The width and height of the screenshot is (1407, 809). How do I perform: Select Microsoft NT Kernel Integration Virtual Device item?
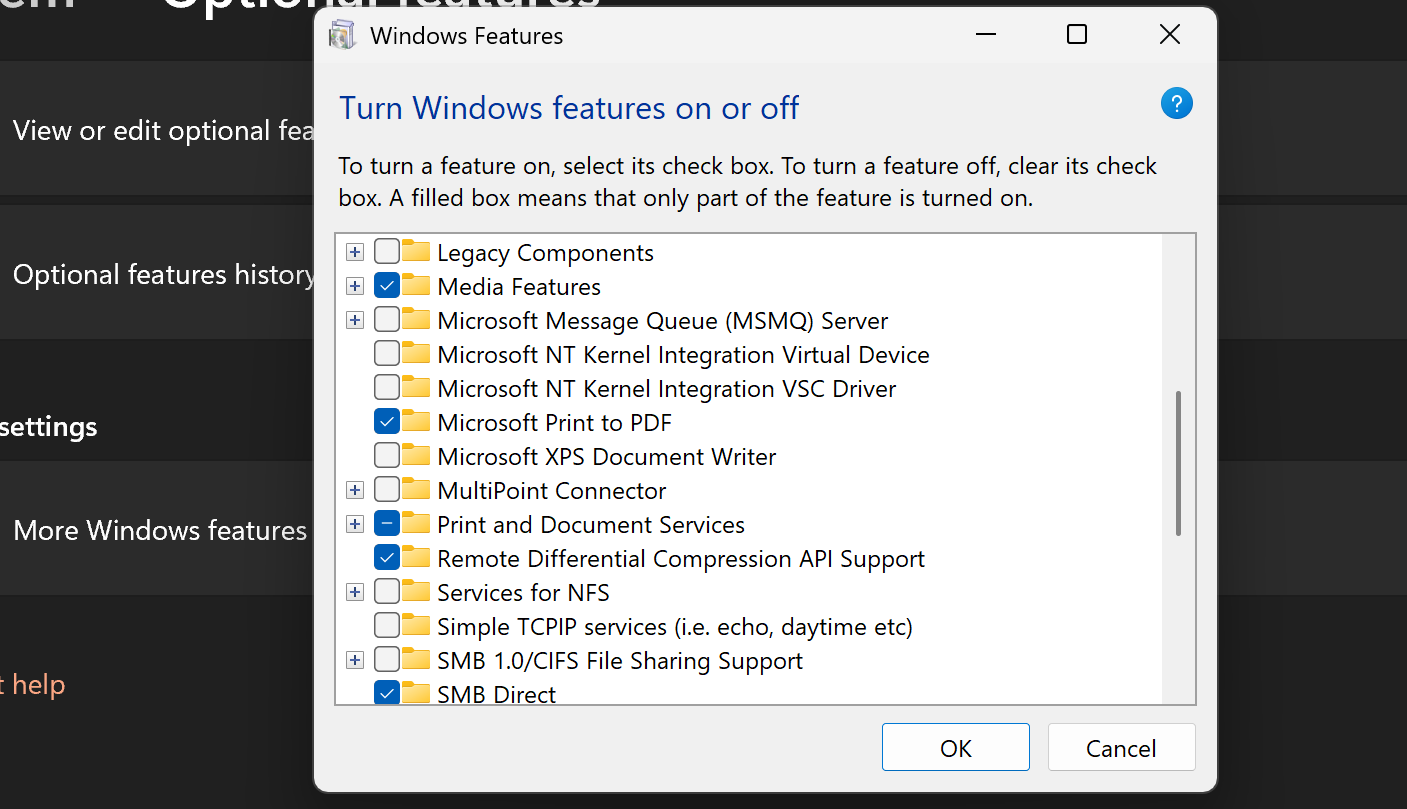(683, 355)
